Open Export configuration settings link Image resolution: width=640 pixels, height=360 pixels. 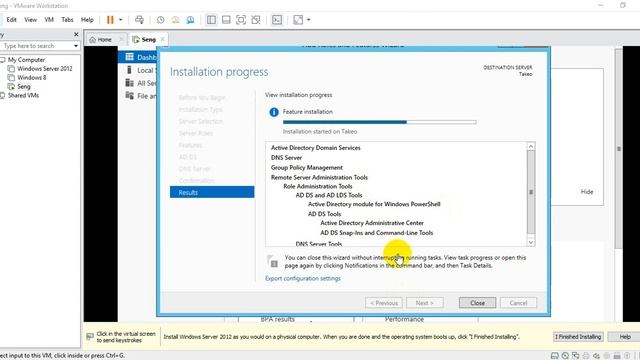click(302, 278)
